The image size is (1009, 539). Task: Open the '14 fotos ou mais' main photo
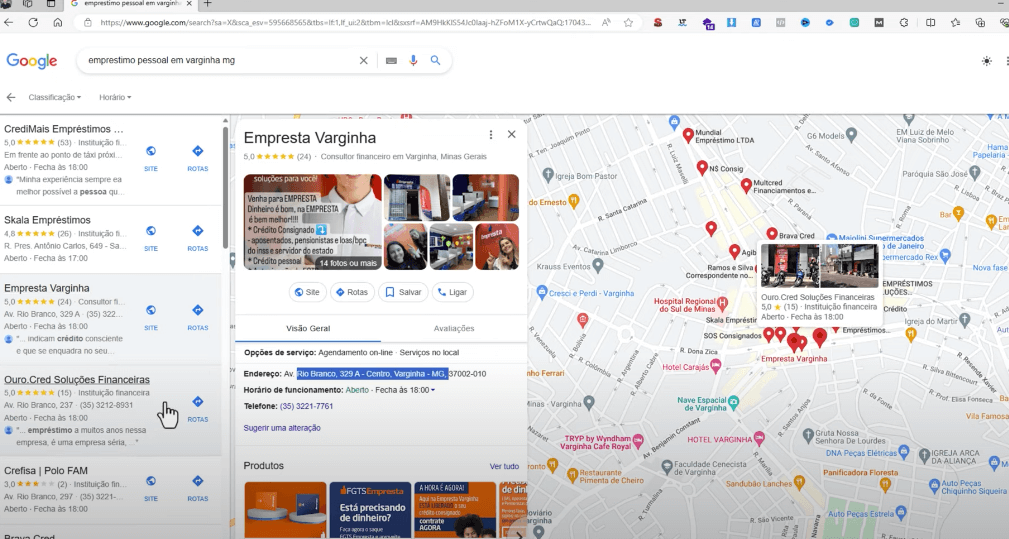(x=313, y=222)
